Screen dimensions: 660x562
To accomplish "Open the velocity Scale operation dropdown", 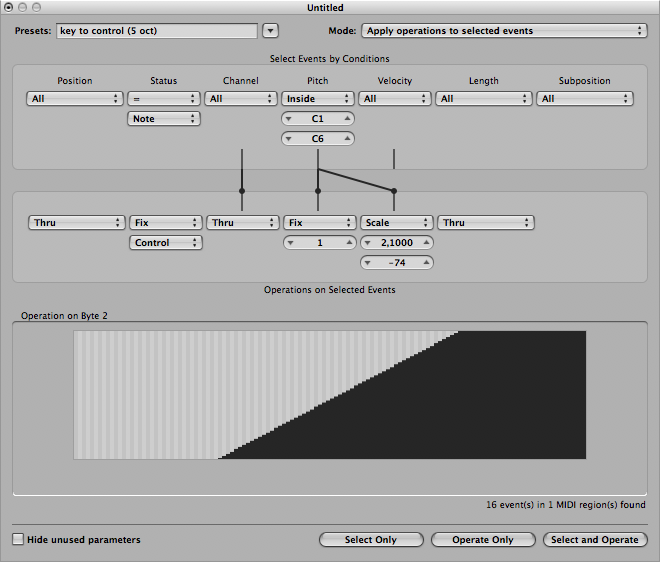I will [396, 223].
